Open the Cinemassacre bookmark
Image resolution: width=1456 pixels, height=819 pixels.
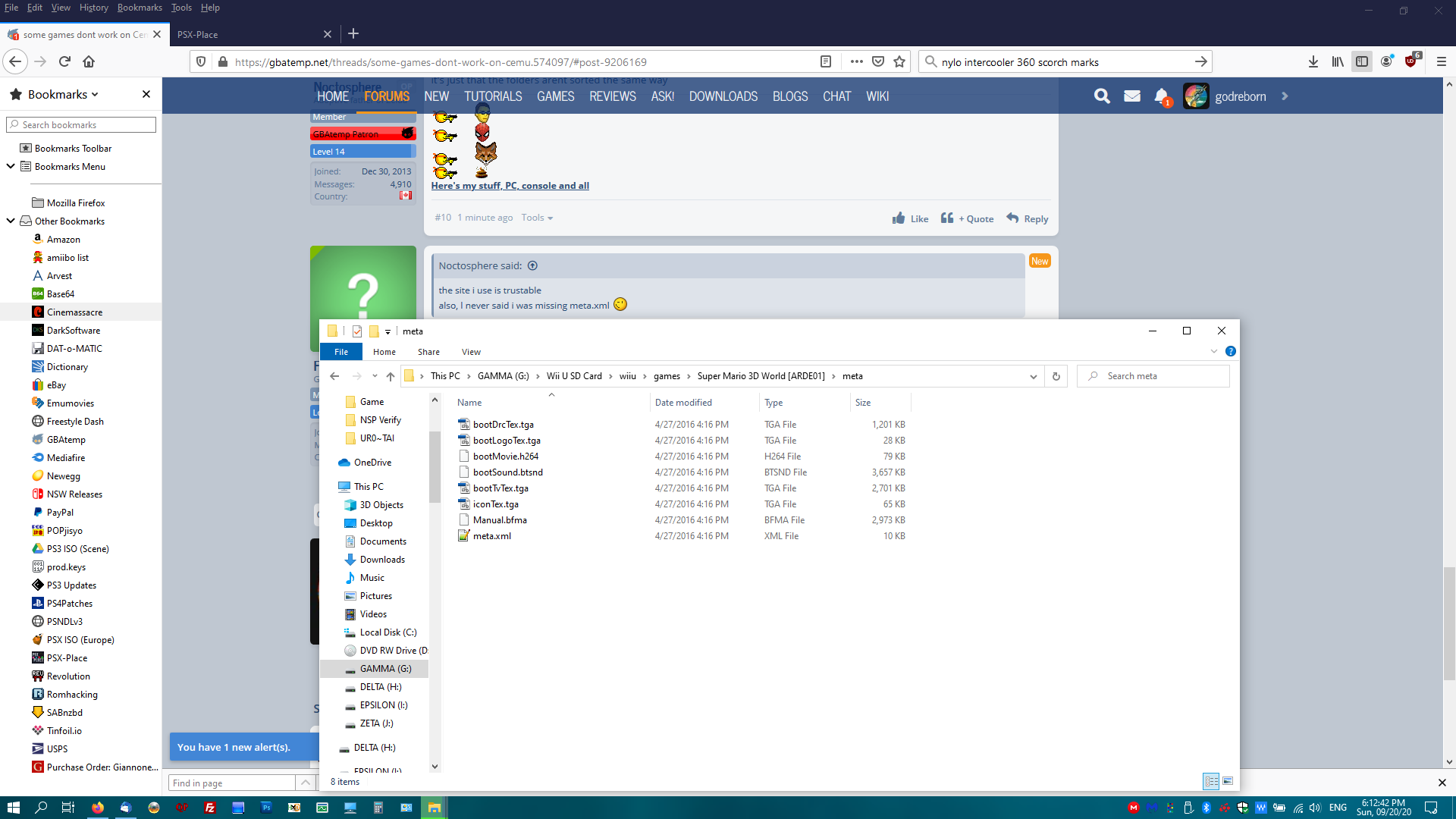coord(74,312)
